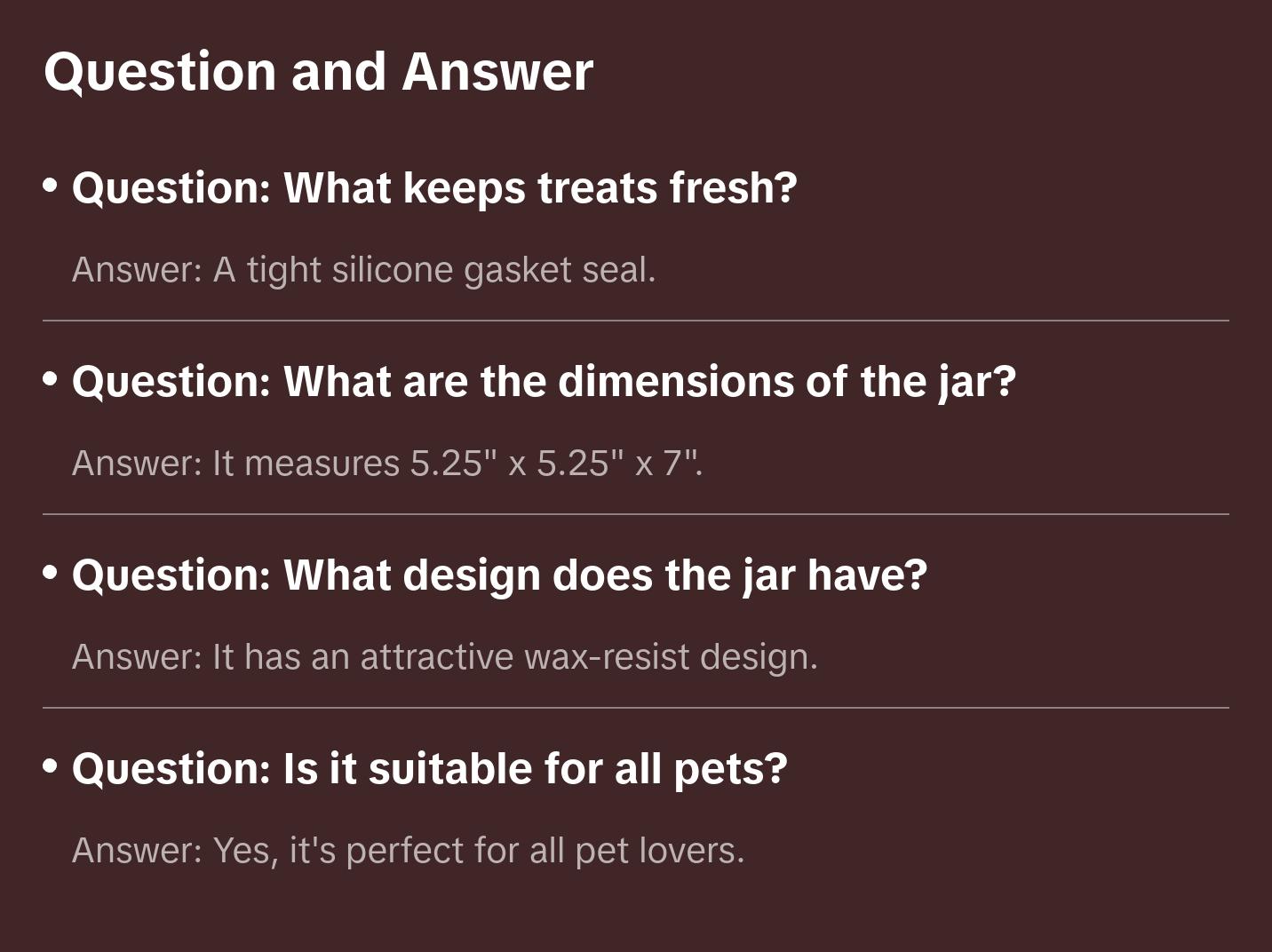Select the "What design does the jar have?" question
Screen dimensions: 1272x952
(x=499, y=575)
